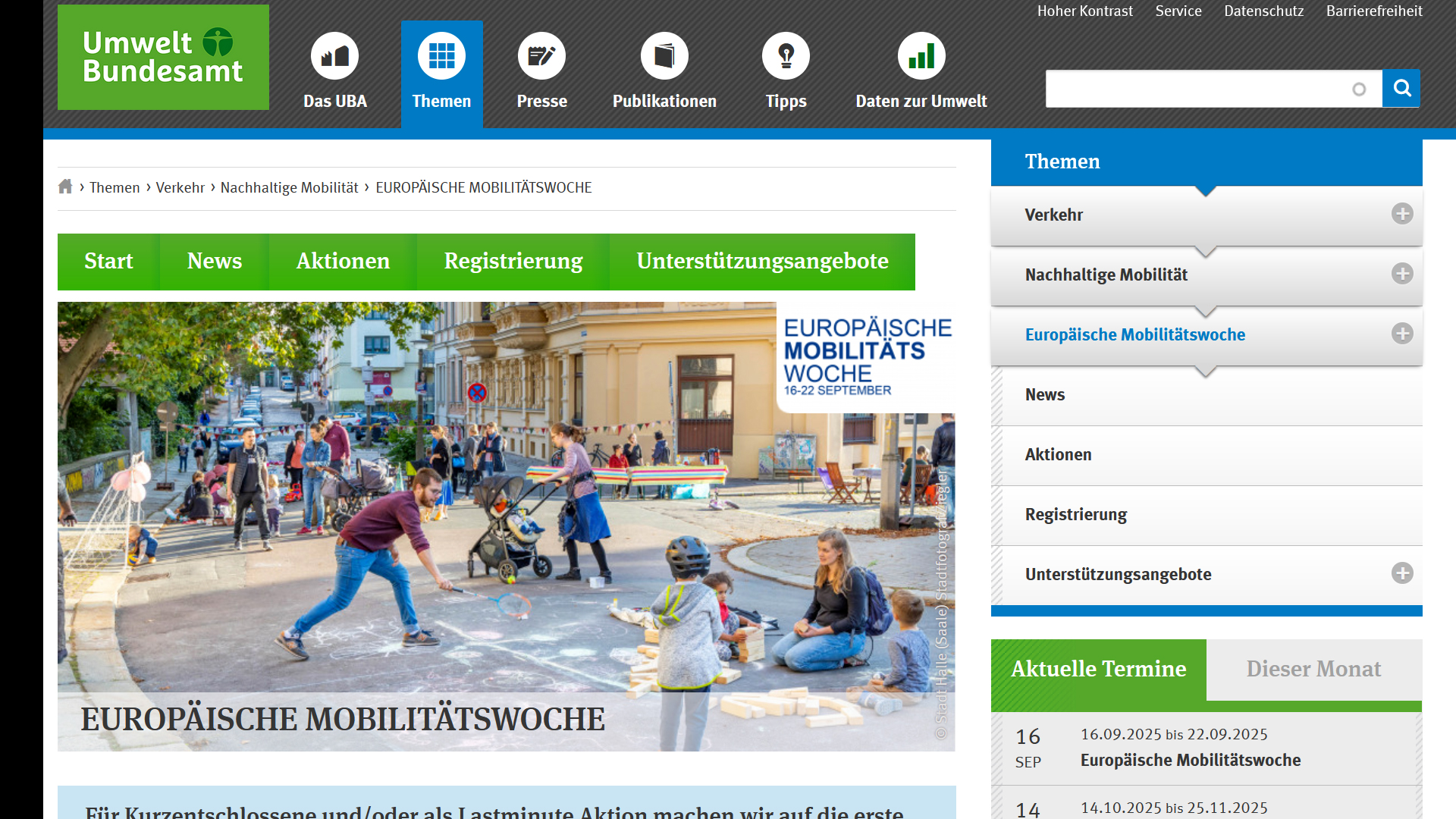Click the Umweltbundesamt logo
This screenshot has height=819, width=1456.
coord(163,58)
